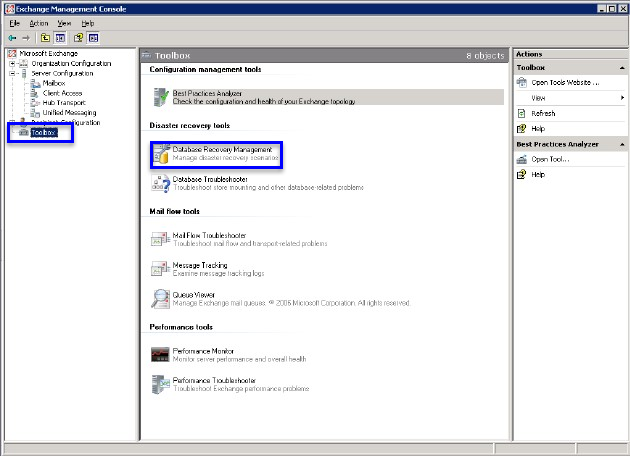Open the File menu
Screen dimensions: 630x456
(x=14, y=23)
